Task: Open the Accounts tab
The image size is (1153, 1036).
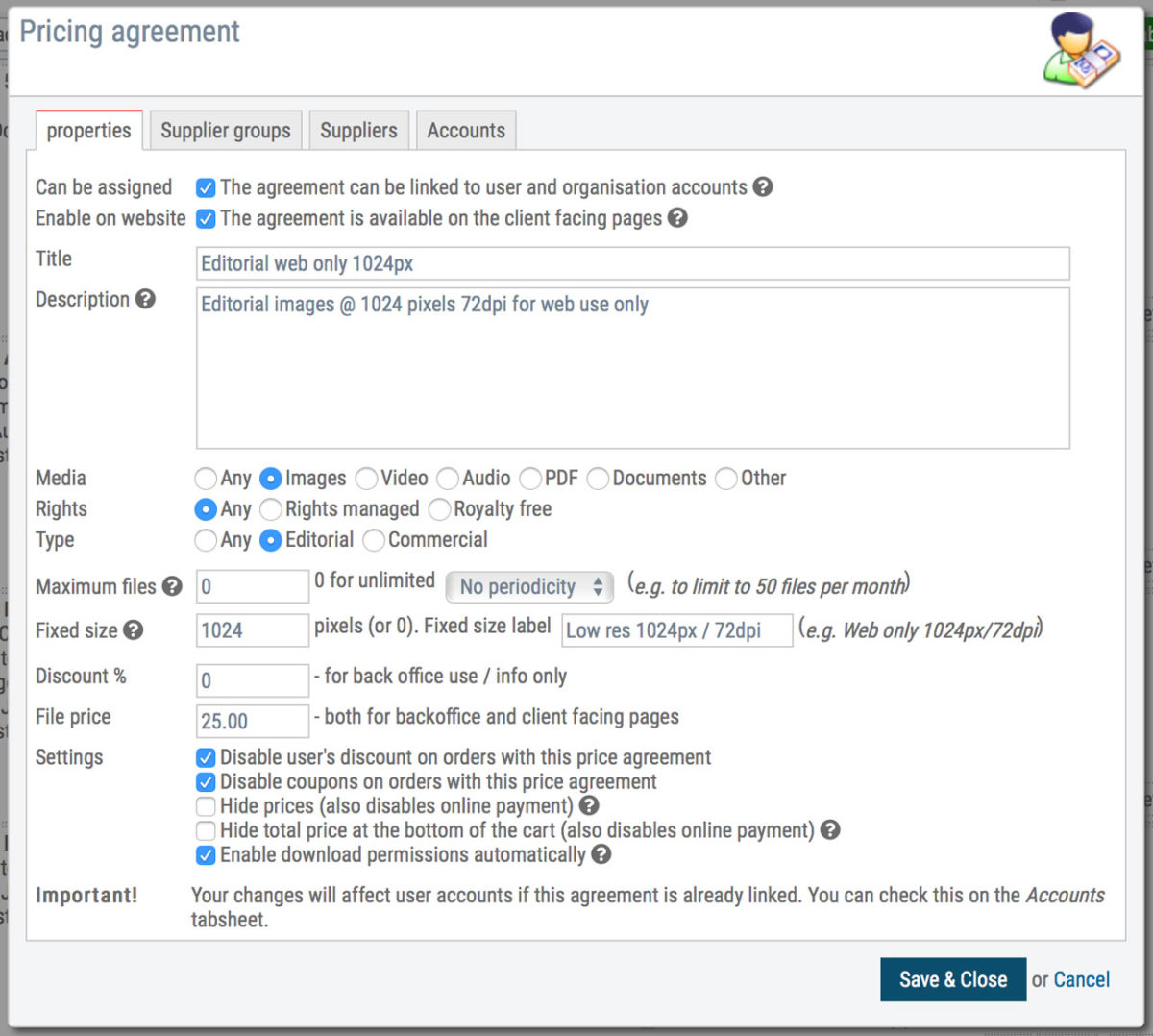Action: coord(466,131)
